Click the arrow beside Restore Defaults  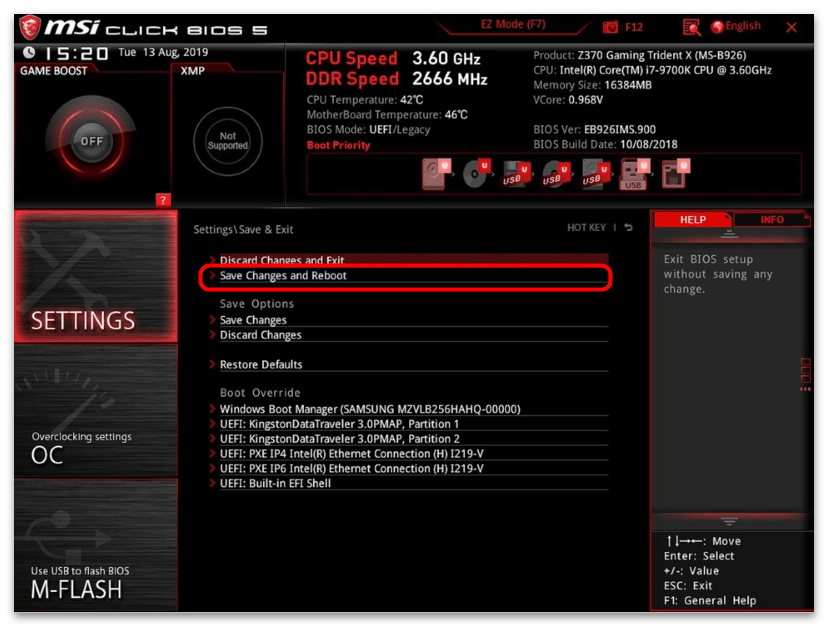[212, 364]
